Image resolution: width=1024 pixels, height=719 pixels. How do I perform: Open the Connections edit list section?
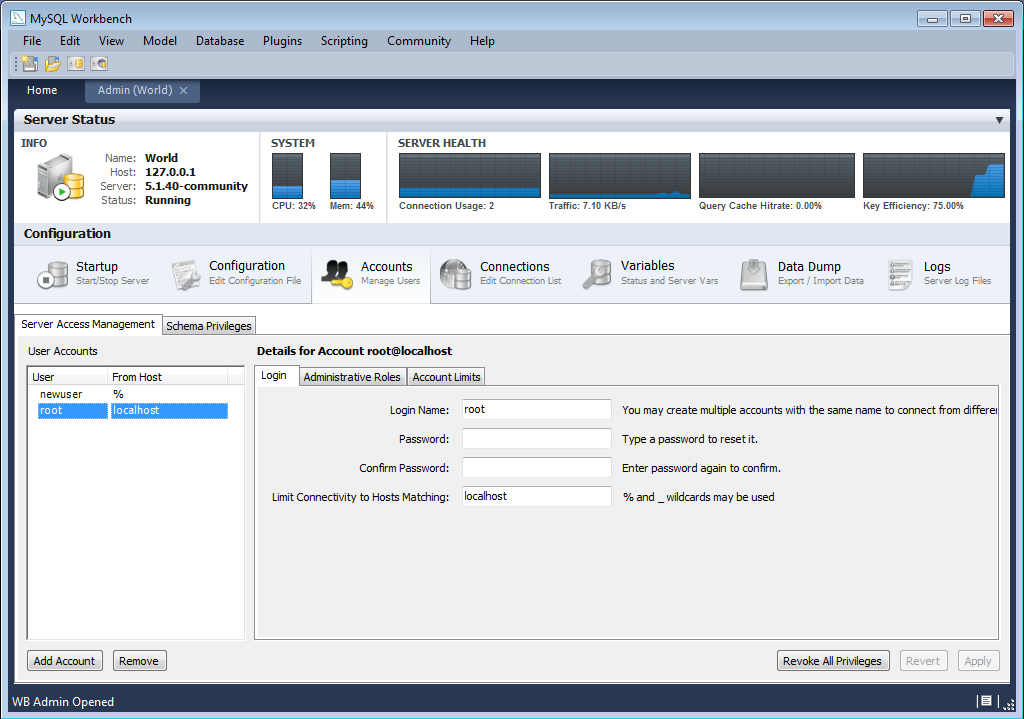coord(498,272)
